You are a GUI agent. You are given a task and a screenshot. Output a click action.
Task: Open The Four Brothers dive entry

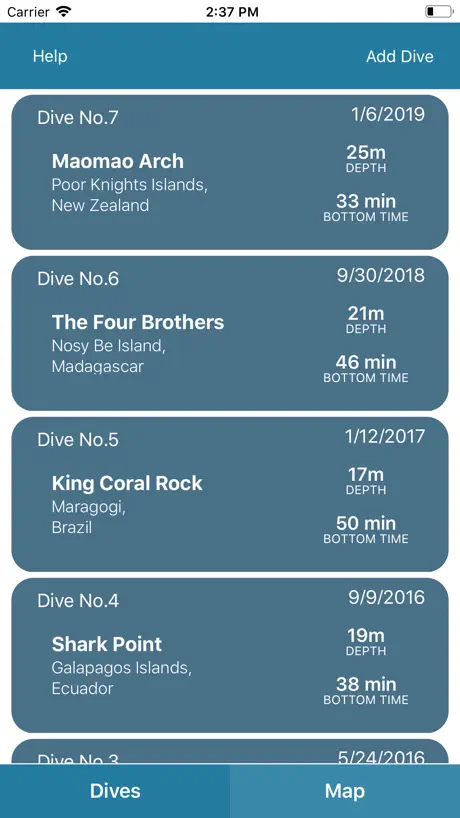[x=230, y=333]
